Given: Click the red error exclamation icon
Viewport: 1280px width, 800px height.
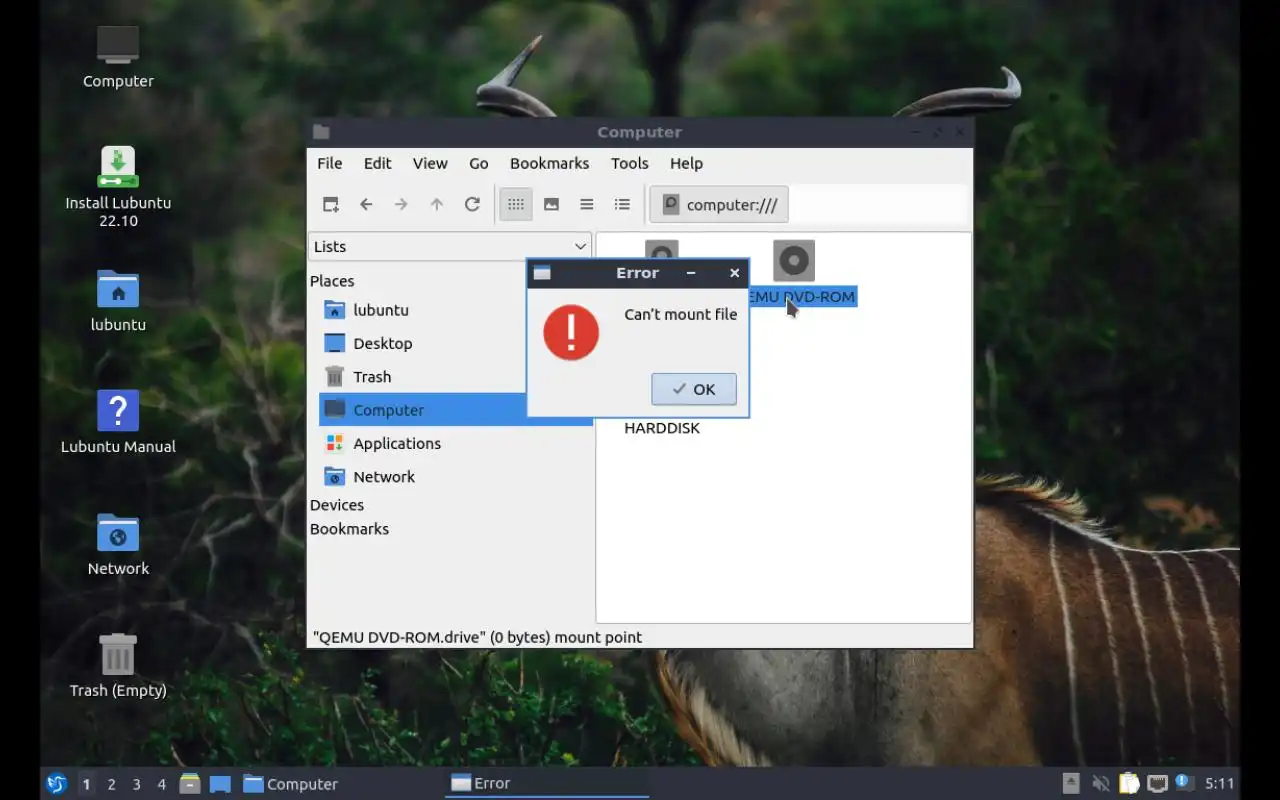Looking at the screenshot, I should point(571,333).
